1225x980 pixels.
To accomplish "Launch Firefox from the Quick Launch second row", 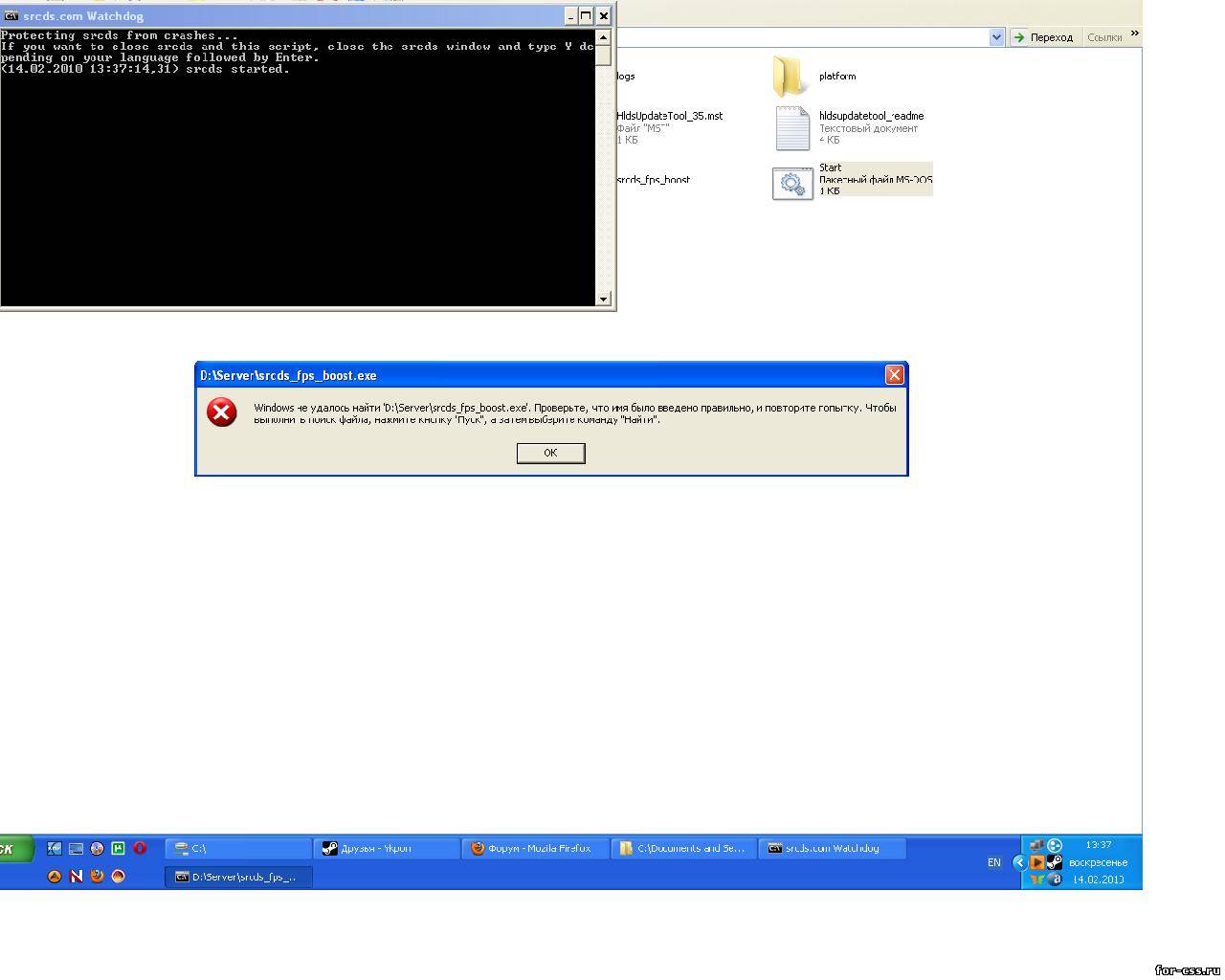I will [97, 876].
